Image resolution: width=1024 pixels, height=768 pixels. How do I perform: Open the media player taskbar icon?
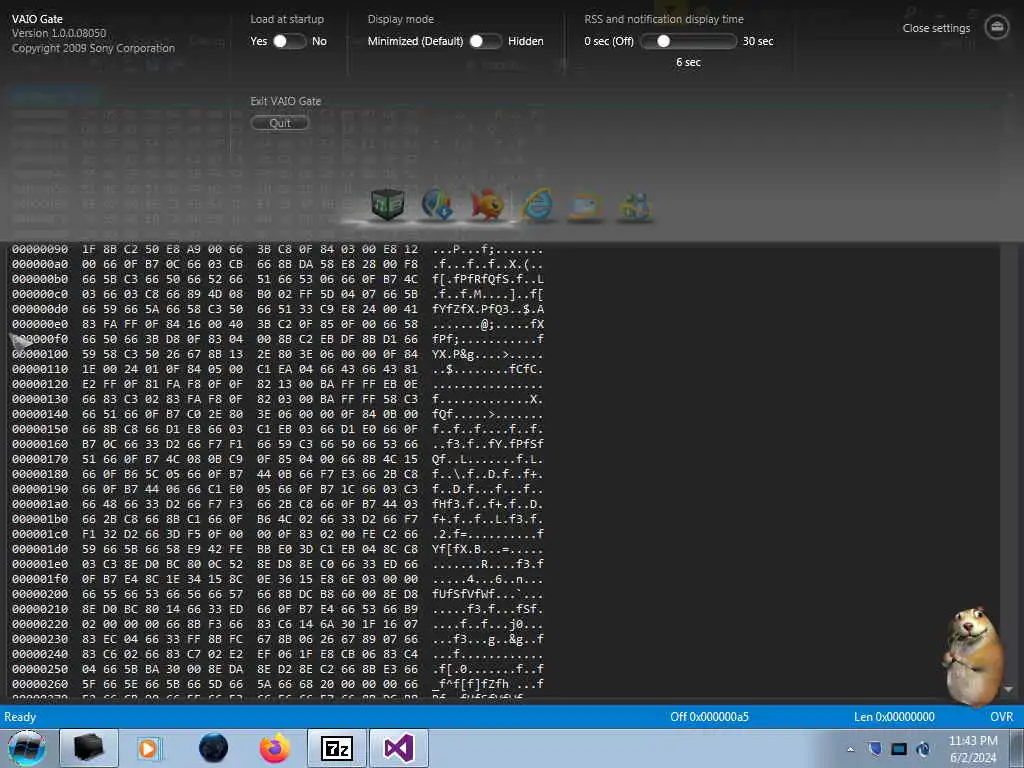tap(149, 748)
